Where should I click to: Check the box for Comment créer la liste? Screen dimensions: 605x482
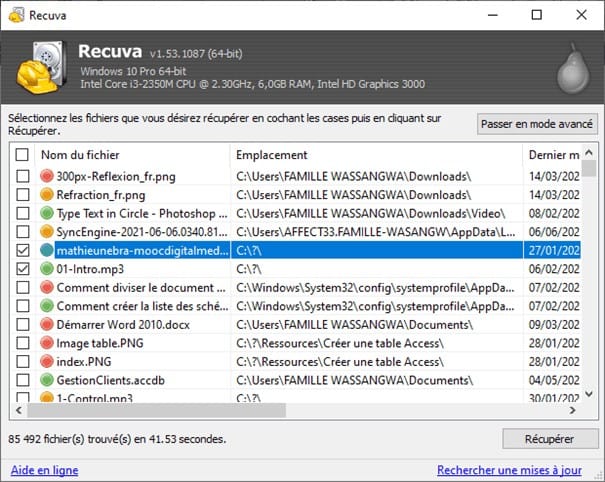tap(23, 306)
